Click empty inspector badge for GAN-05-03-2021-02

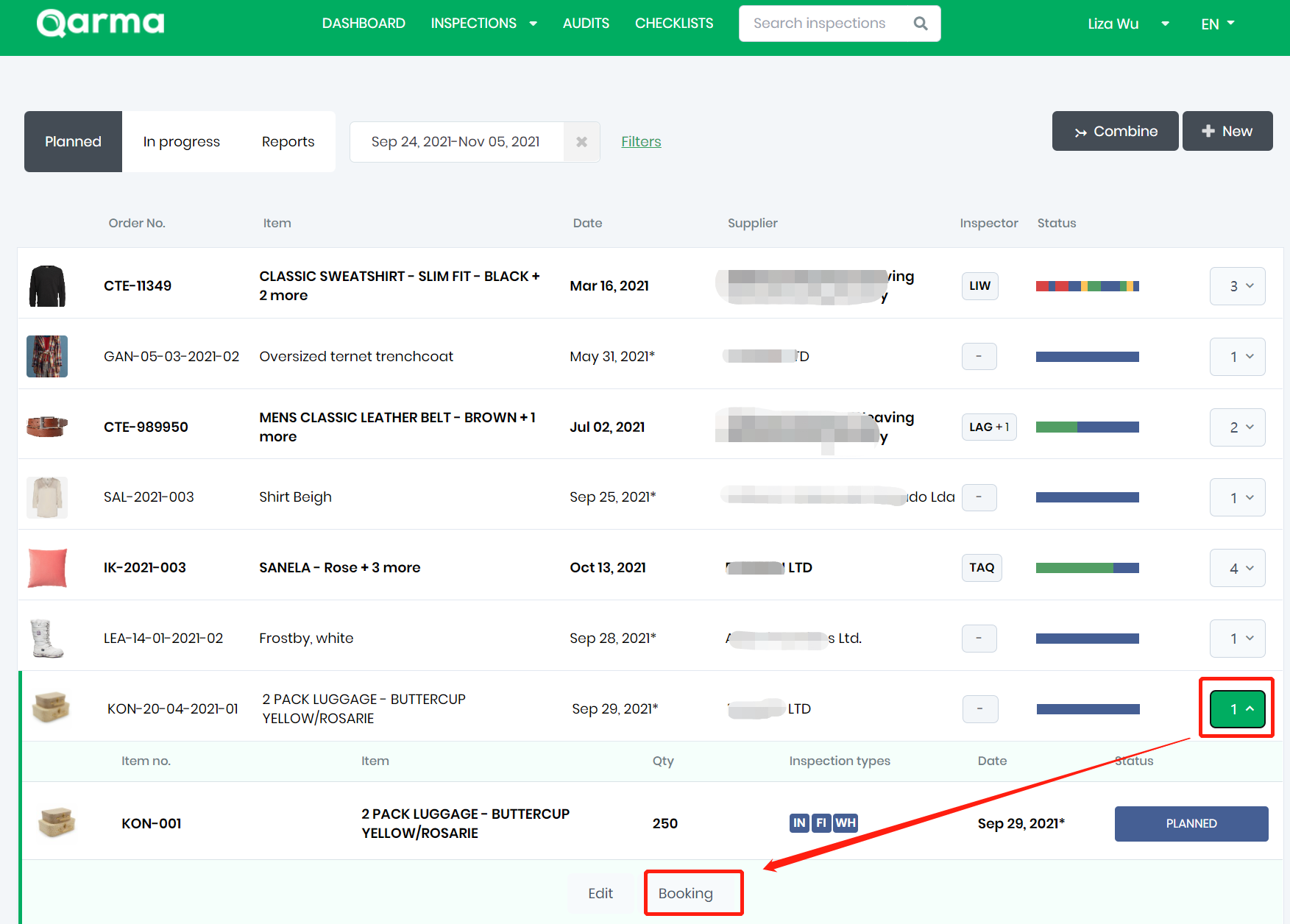[979, 357]
